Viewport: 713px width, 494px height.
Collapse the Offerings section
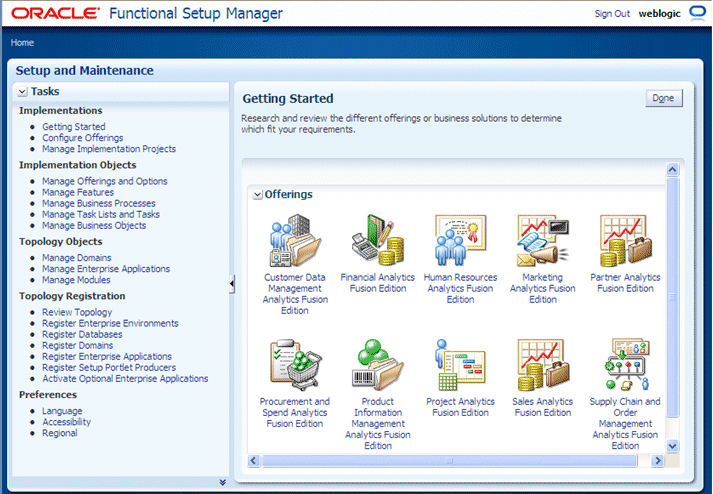click(257, 195)
